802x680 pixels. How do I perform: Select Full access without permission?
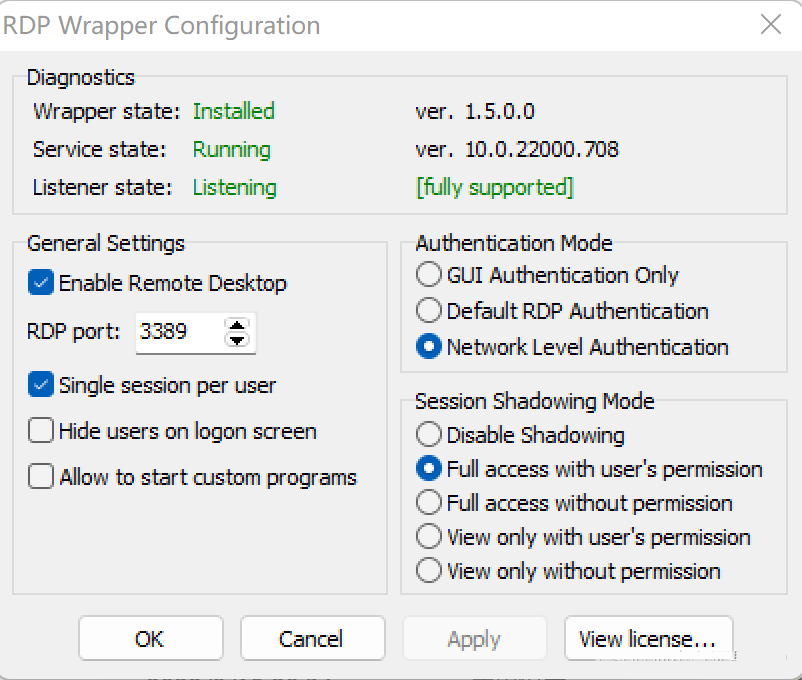[429, 503]
